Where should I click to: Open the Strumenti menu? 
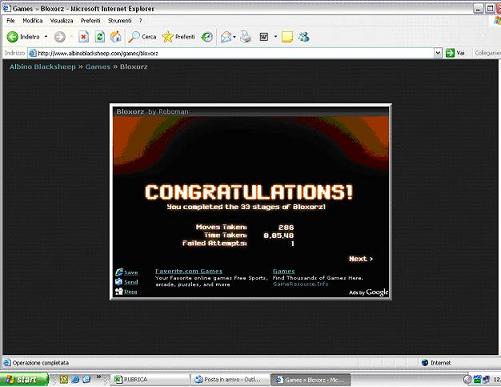[120, 21]
